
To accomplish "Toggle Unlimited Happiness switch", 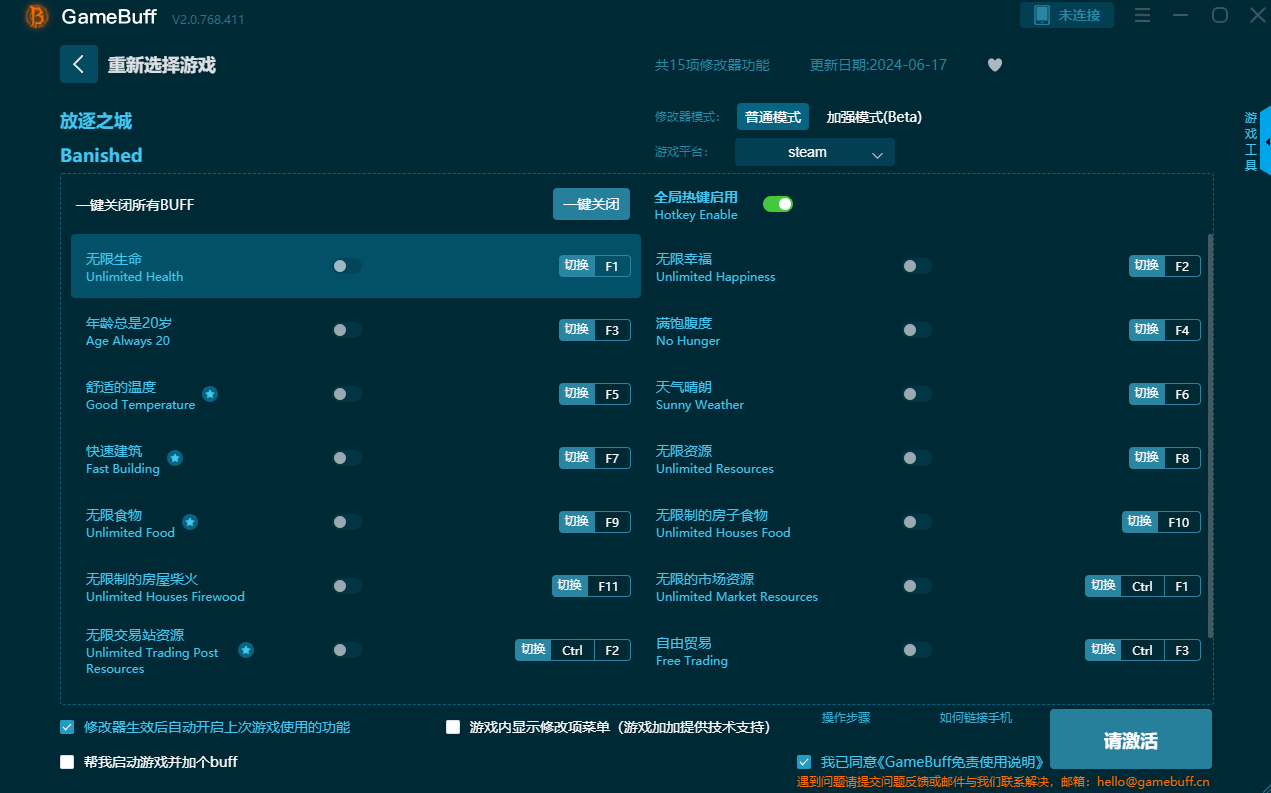I will pyautogui.click(x=917, y=266).
